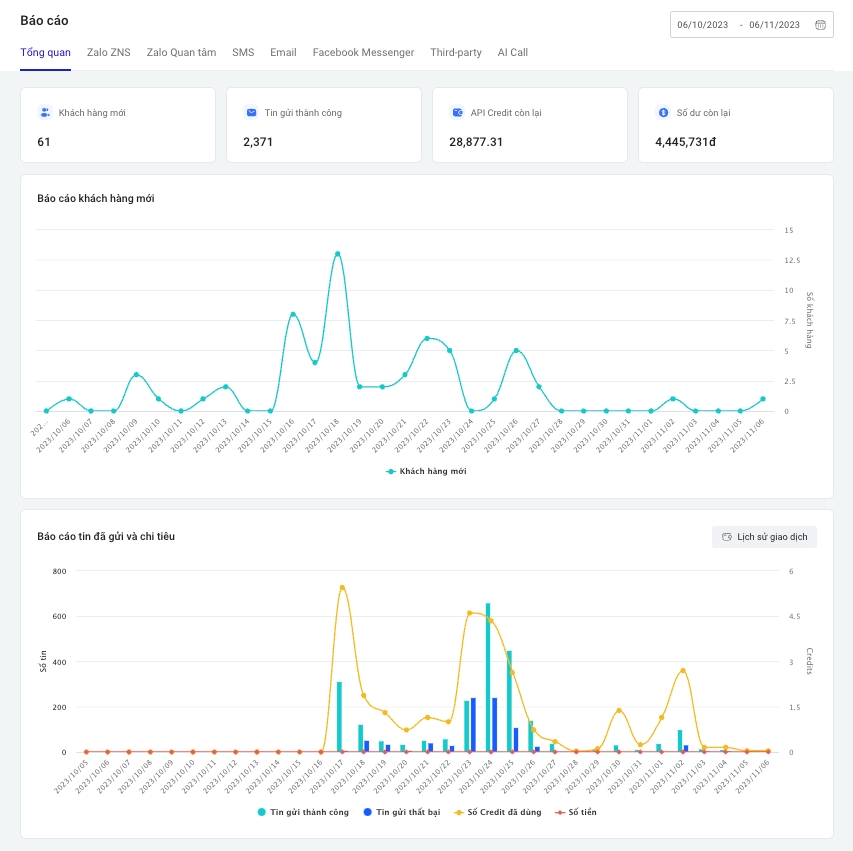Toggle Tin gửi thành công legend series
This screenshot has width=853, height=851.
(303, 812)
